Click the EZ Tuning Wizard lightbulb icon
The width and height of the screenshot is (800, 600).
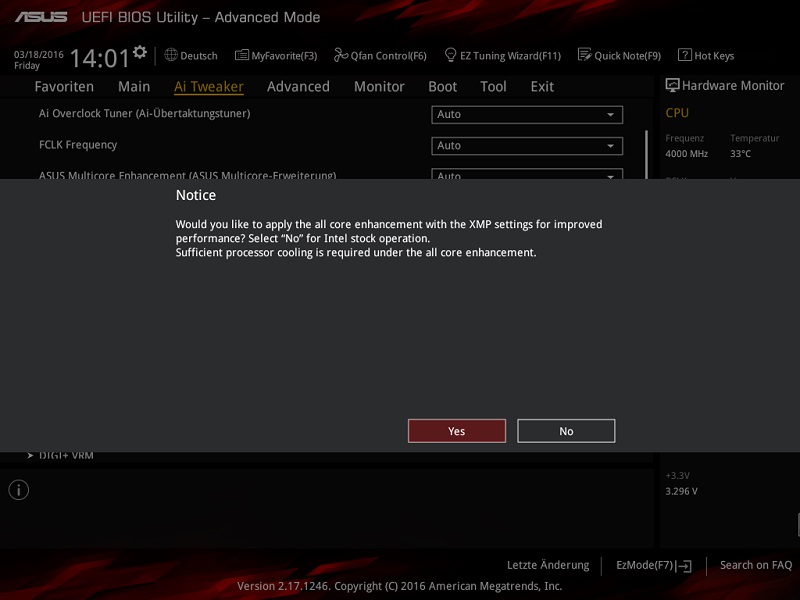tap(450, 55)
